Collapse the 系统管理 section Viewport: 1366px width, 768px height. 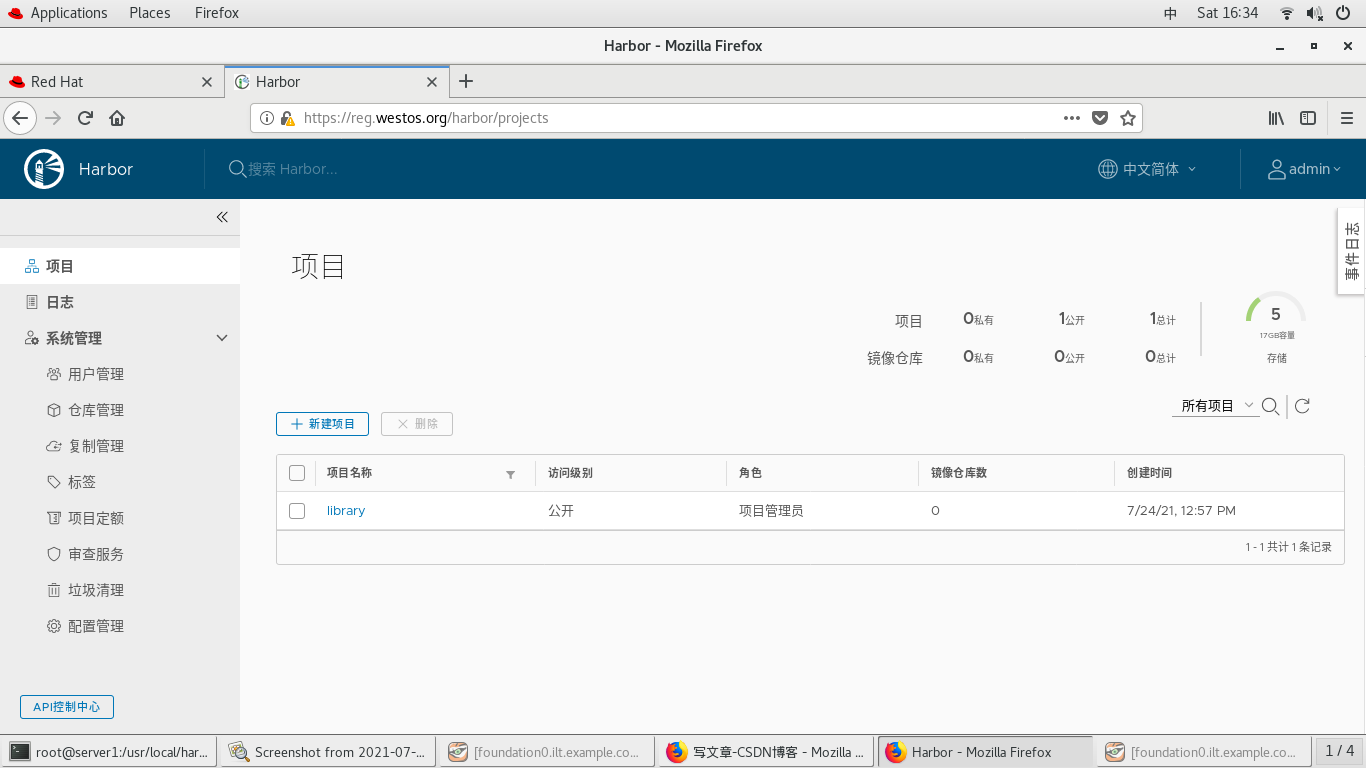pyautogui.click(x=222, y=338)
